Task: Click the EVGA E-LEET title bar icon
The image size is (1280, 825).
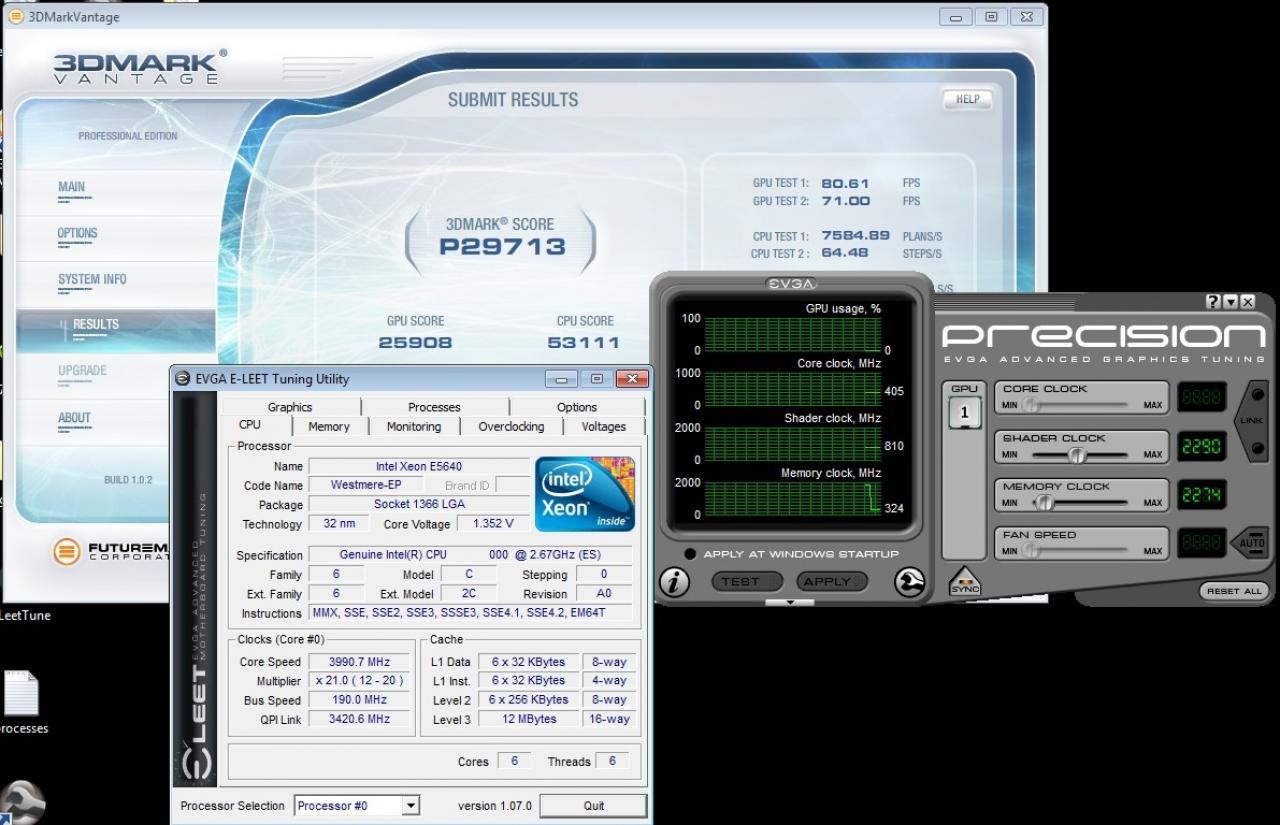Action: coord(182,379)
